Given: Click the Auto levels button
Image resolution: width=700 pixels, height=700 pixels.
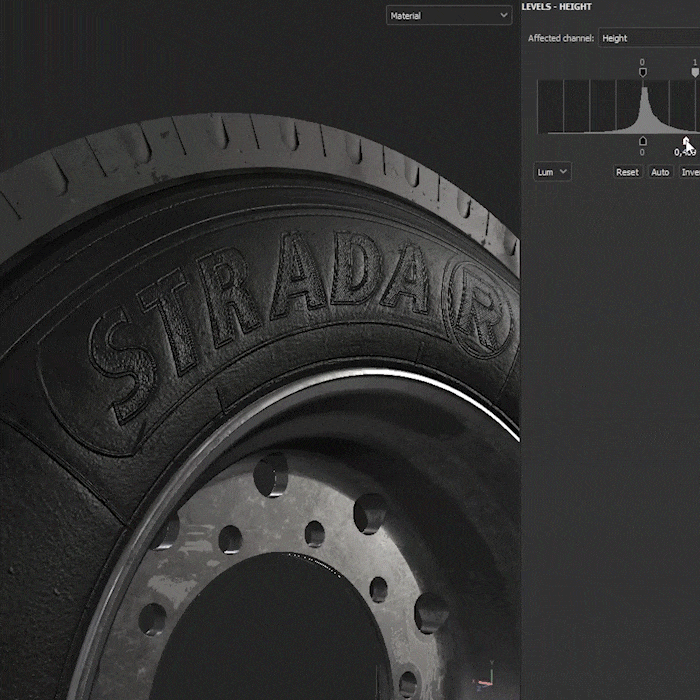Looking at the screenshot, I should (x=660, y=172).
